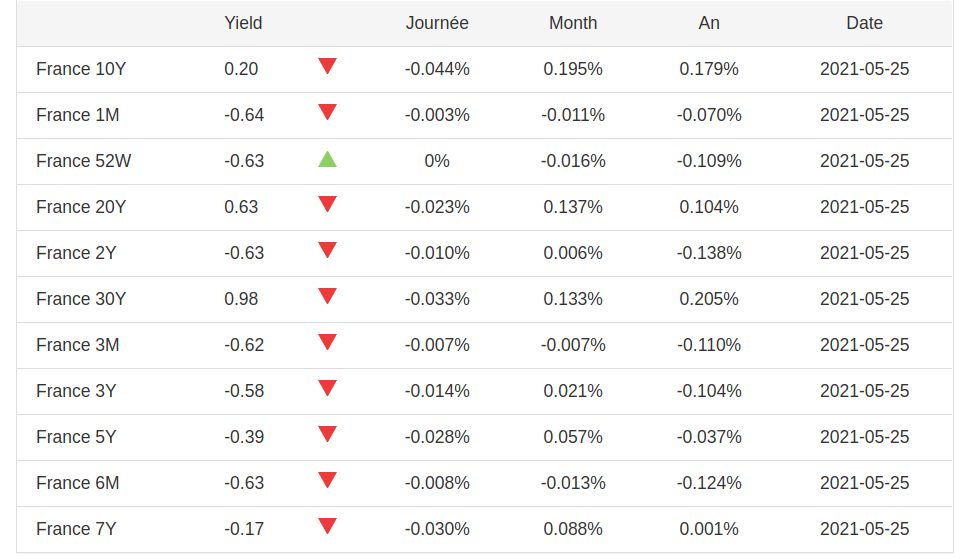Click the red down arrow for France 10Y
Screen dimensions: 976x559
[x=327, y=67]
